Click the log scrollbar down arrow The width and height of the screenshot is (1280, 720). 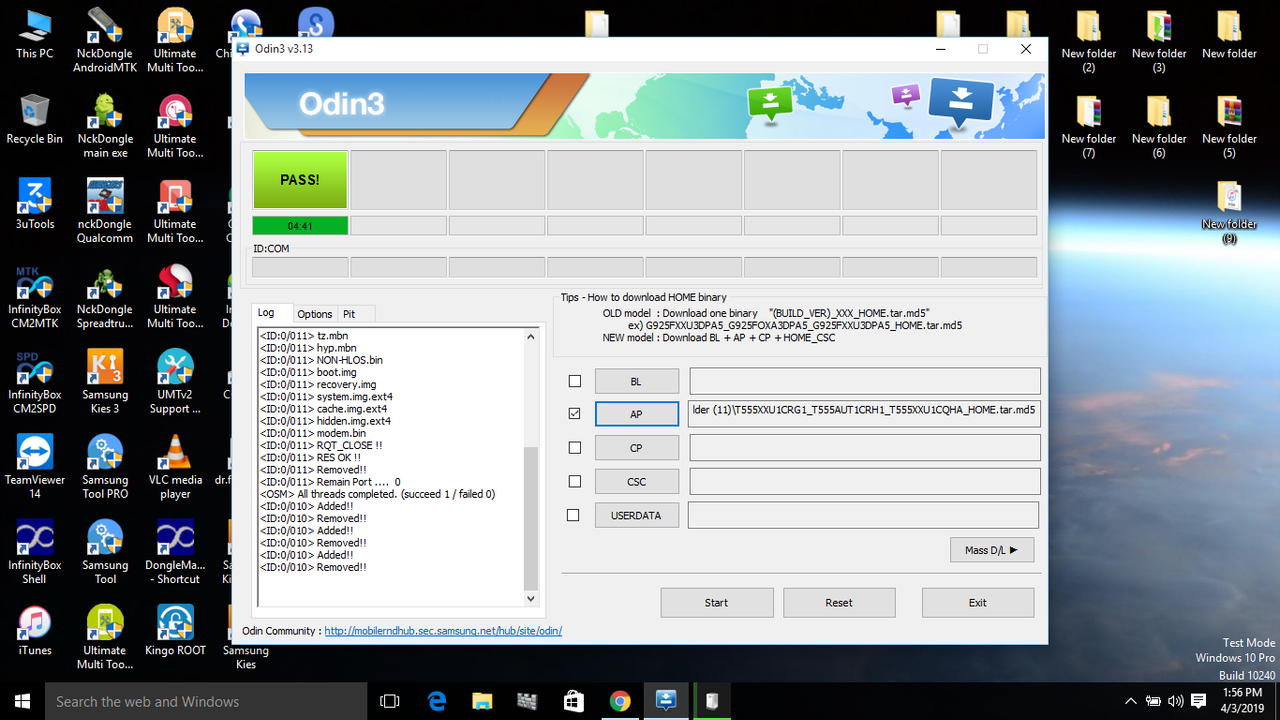(x=531, y=599)
